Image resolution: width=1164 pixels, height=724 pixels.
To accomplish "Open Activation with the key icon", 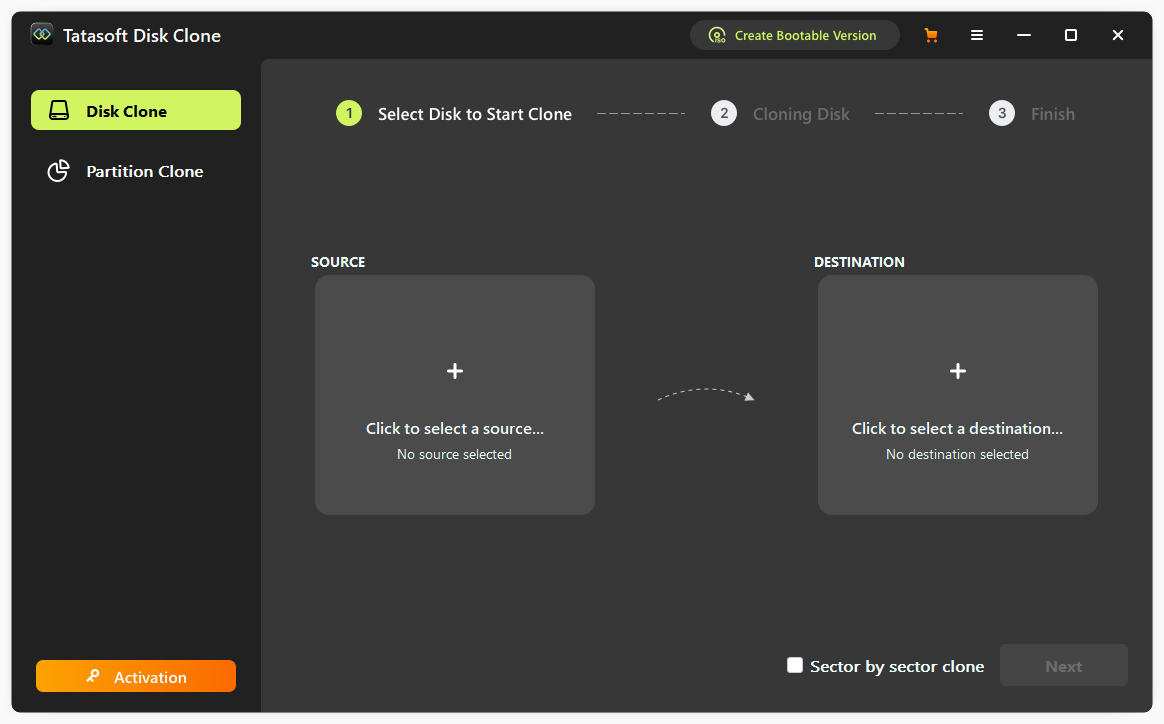I will pyautogui.click(x=136, y=677).
